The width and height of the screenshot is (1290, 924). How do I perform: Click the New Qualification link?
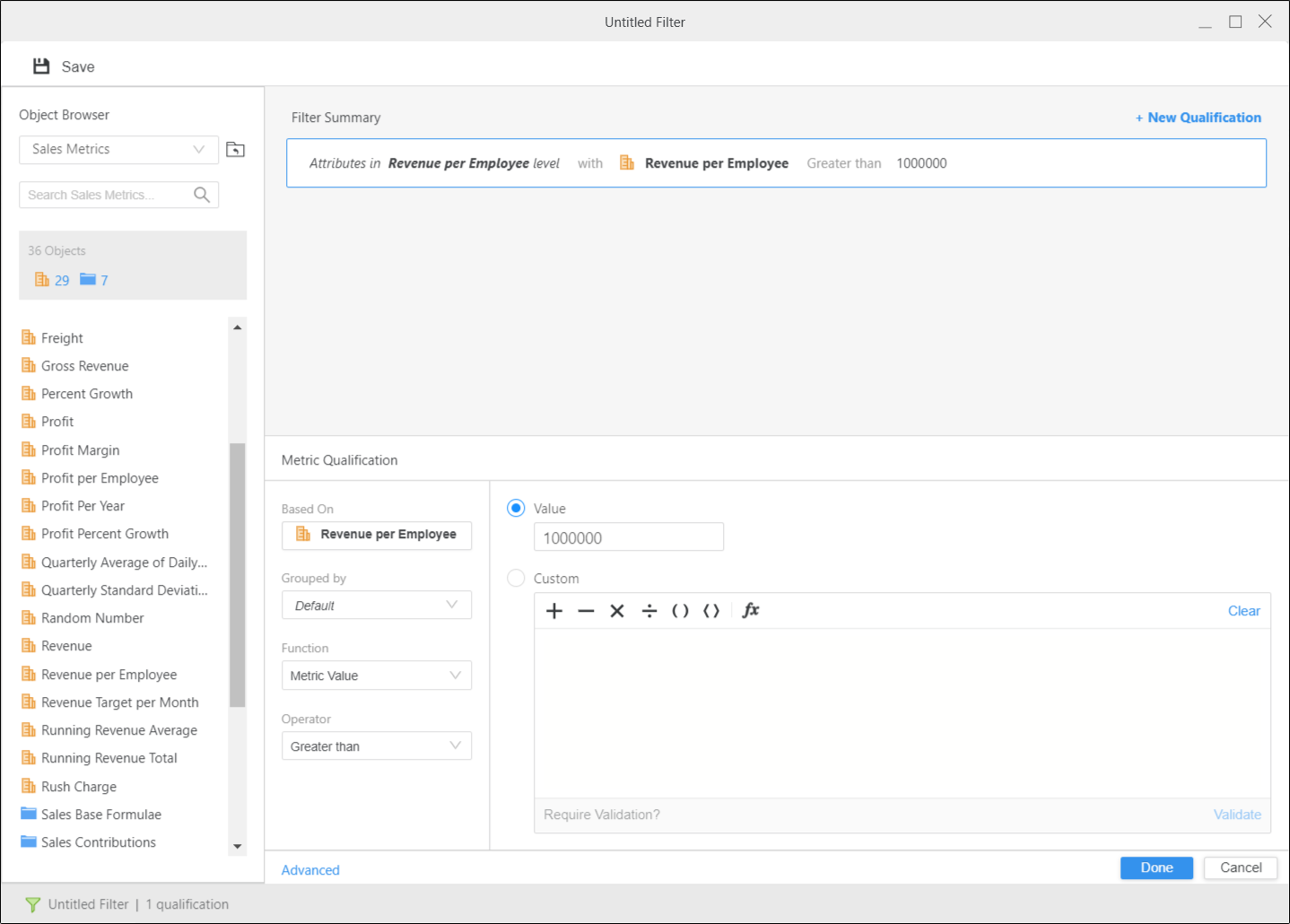tap(1198, 118)
